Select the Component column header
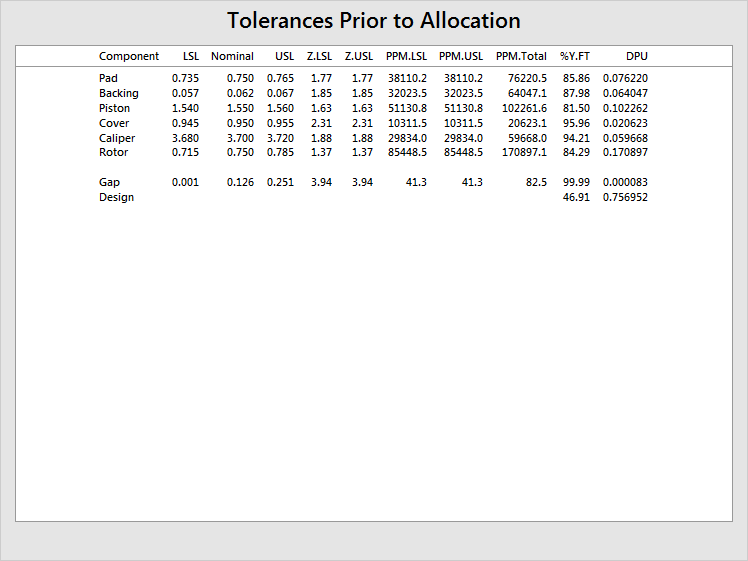The height and width of the screenshot is (561, 748). [x=129, y=56]
